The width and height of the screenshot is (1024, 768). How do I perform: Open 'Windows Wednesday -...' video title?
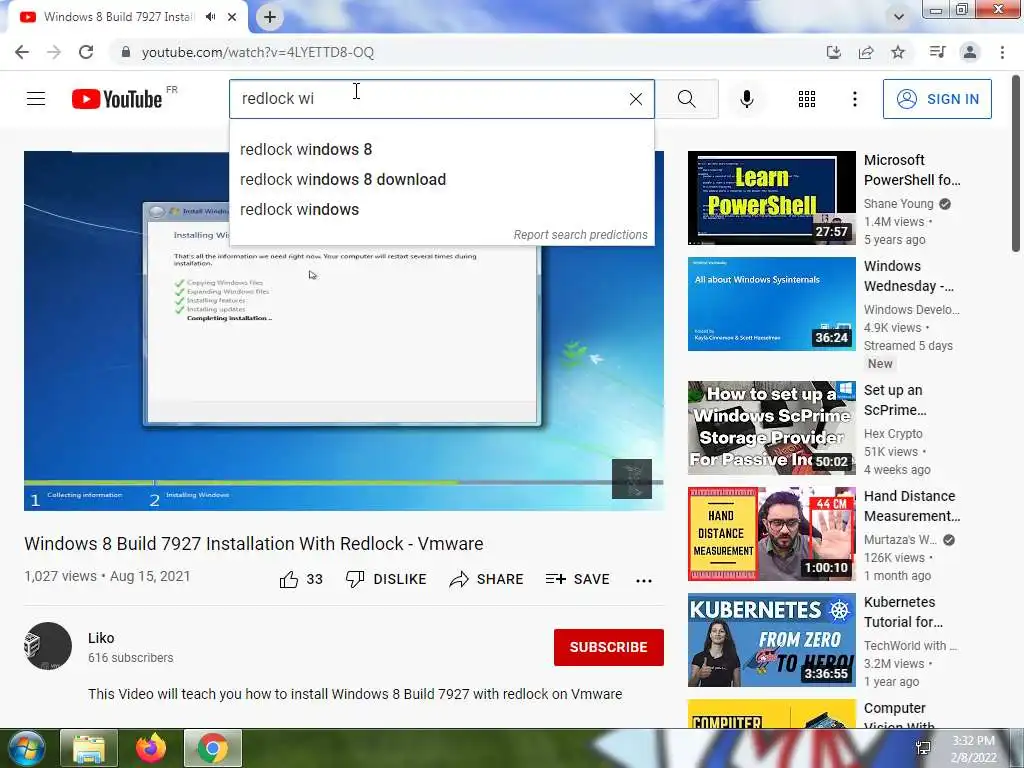click(909, 276)
